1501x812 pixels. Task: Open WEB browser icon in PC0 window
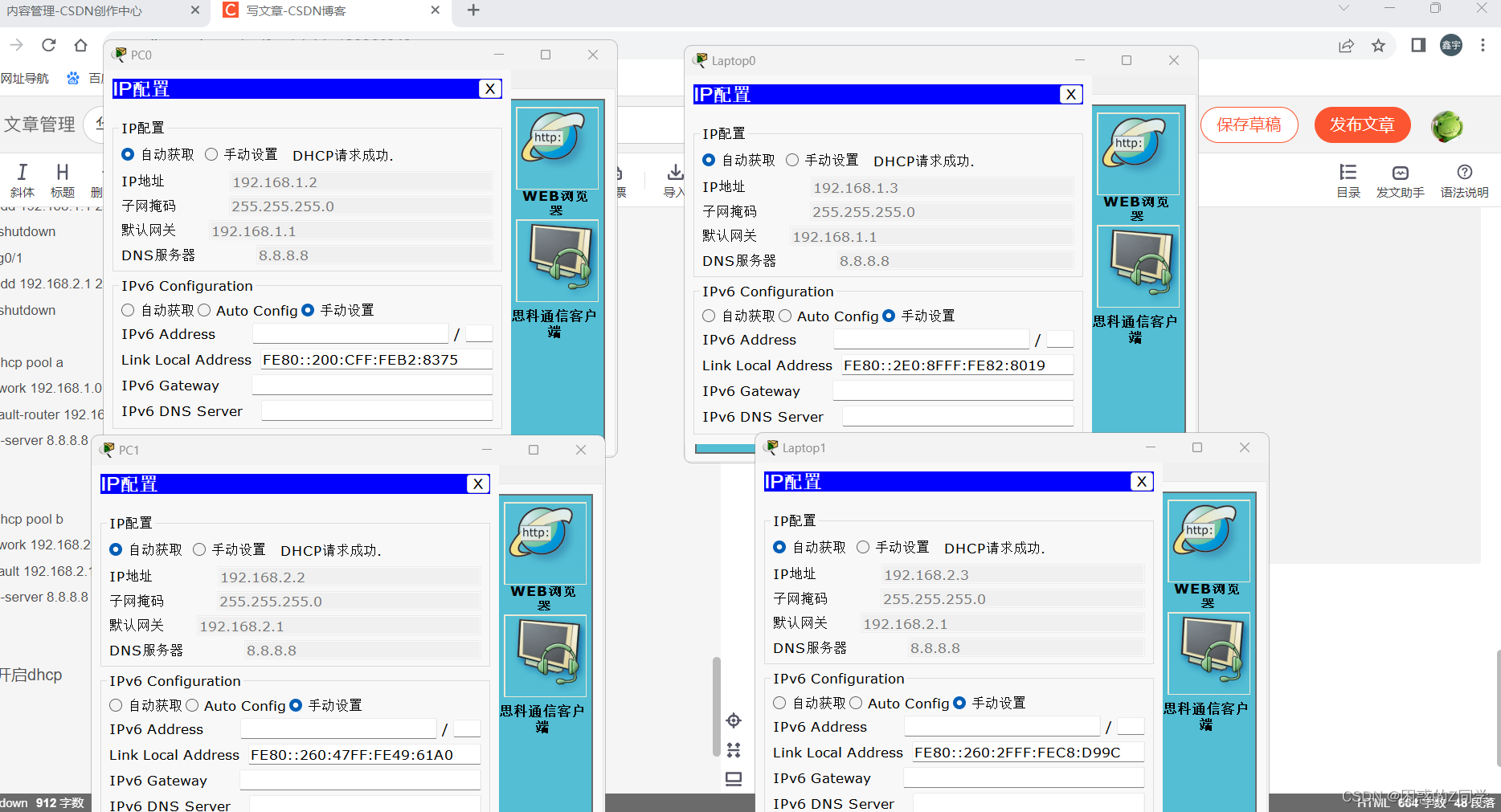tap(557, 149)
